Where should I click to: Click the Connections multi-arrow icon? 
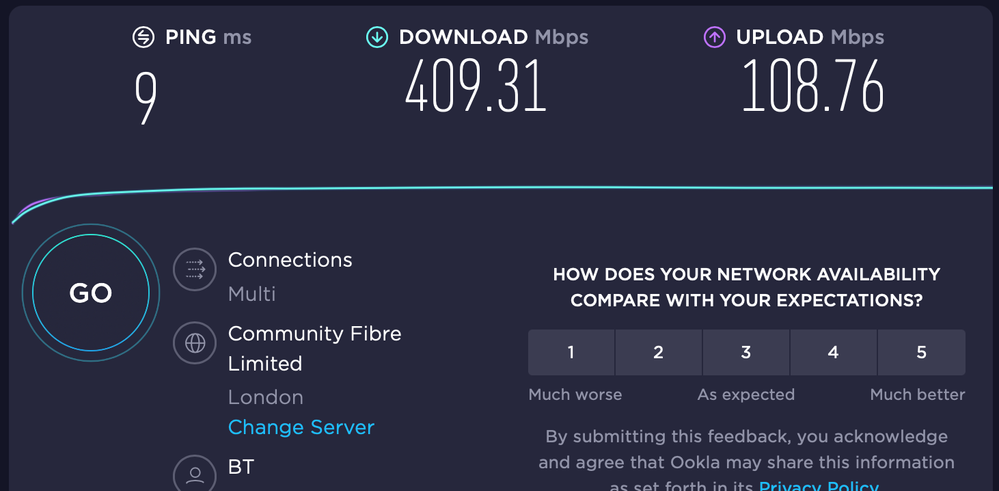tap(195, 269)
